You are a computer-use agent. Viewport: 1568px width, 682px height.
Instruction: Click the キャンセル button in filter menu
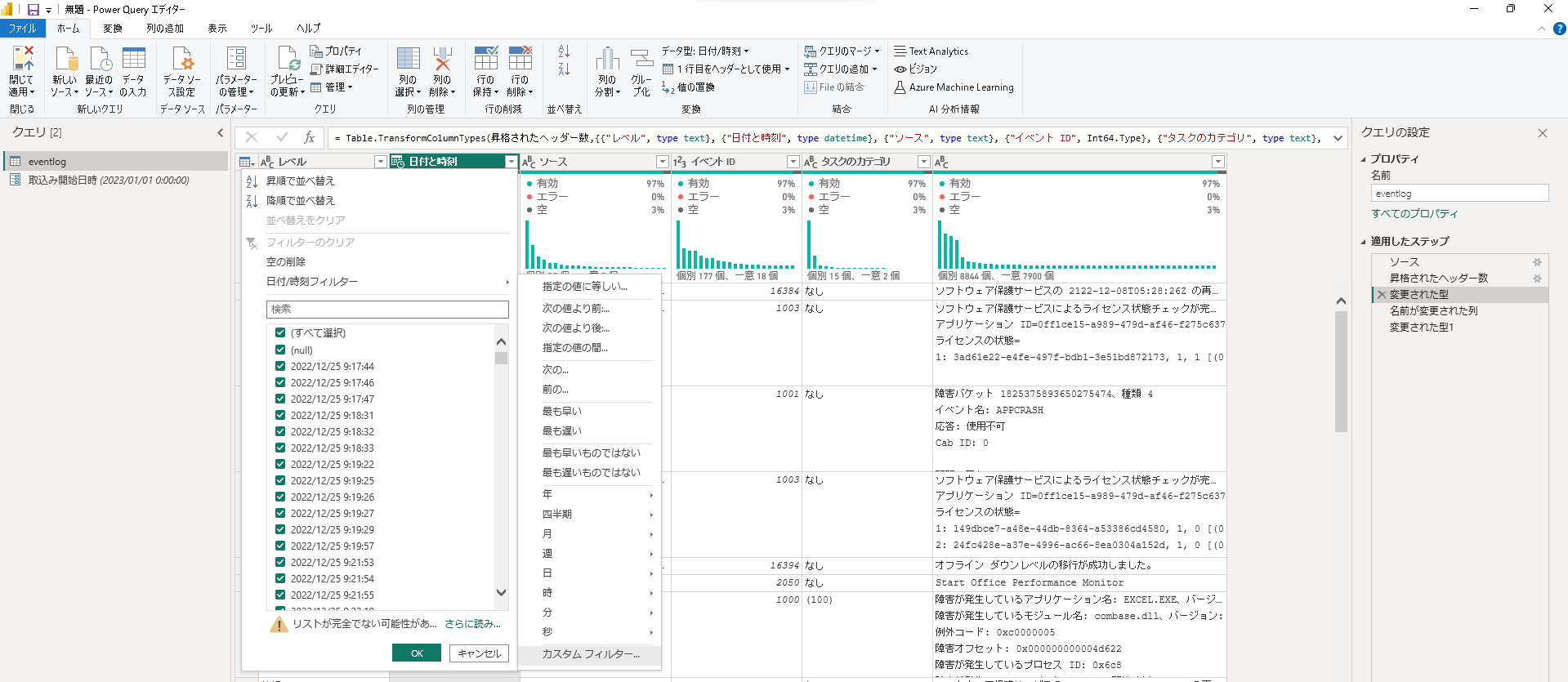(479, 653)
